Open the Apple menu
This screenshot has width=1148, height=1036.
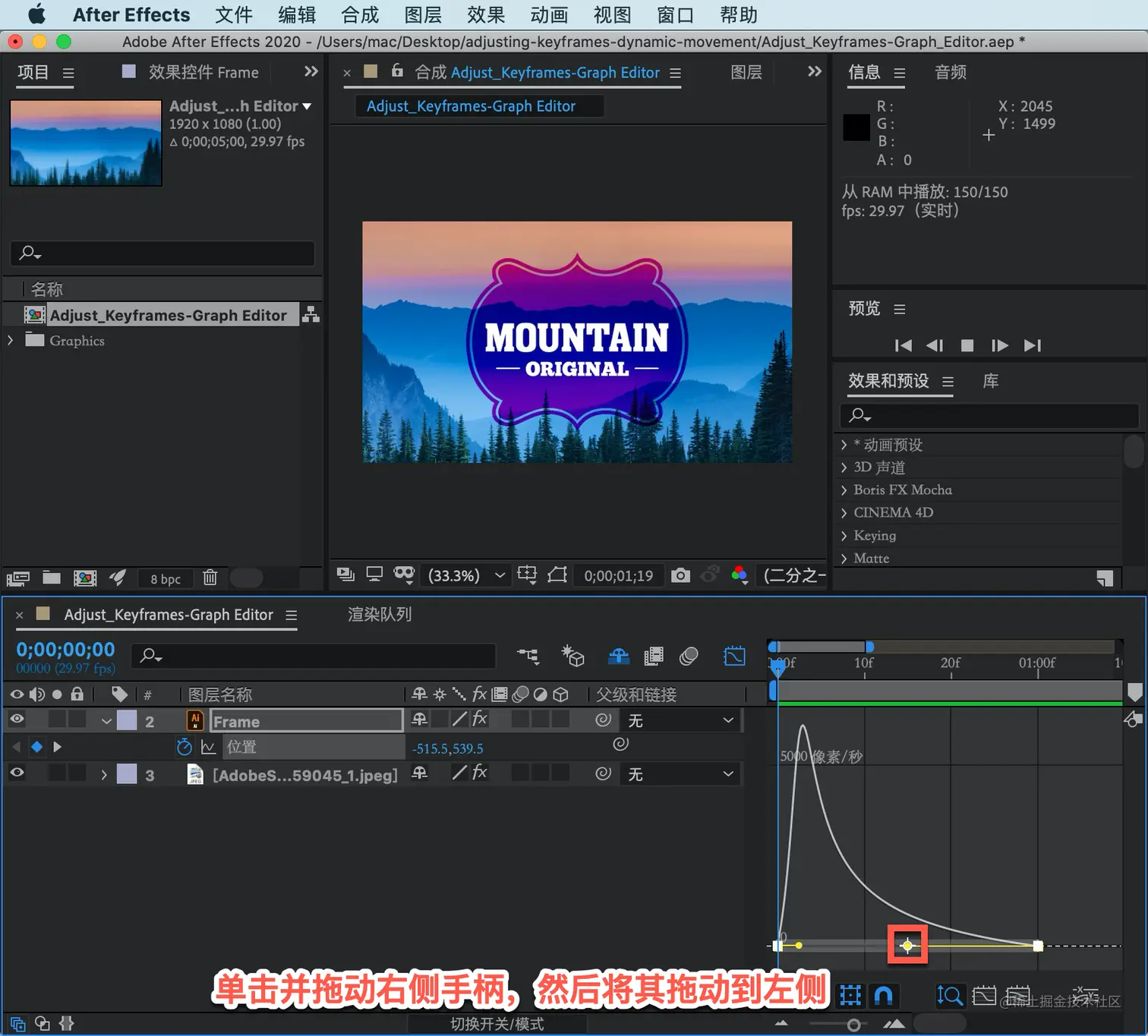36,14
